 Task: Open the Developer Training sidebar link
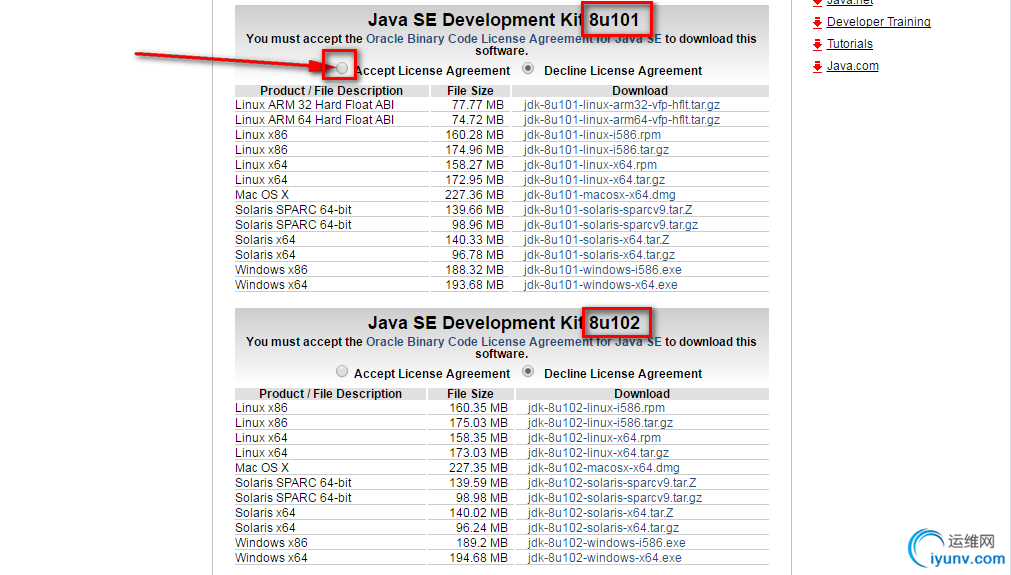[878, 22]
